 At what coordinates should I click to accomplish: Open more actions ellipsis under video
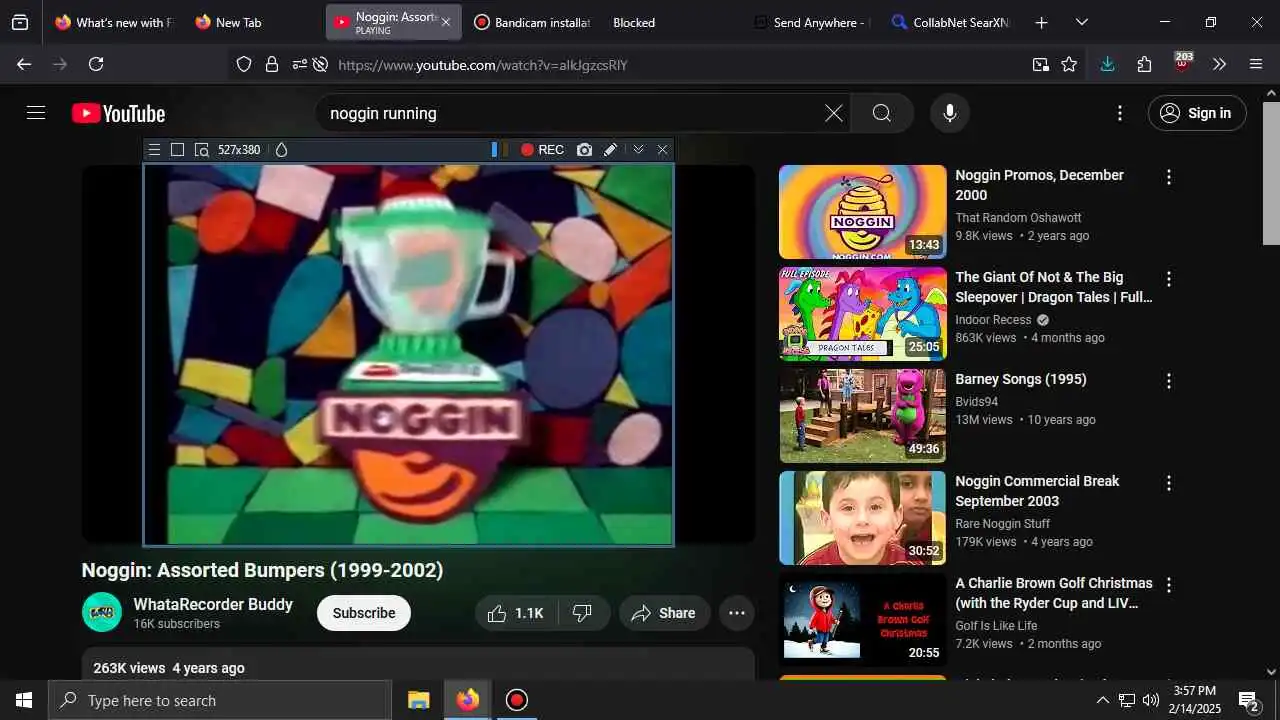click(x=737, y=613)
